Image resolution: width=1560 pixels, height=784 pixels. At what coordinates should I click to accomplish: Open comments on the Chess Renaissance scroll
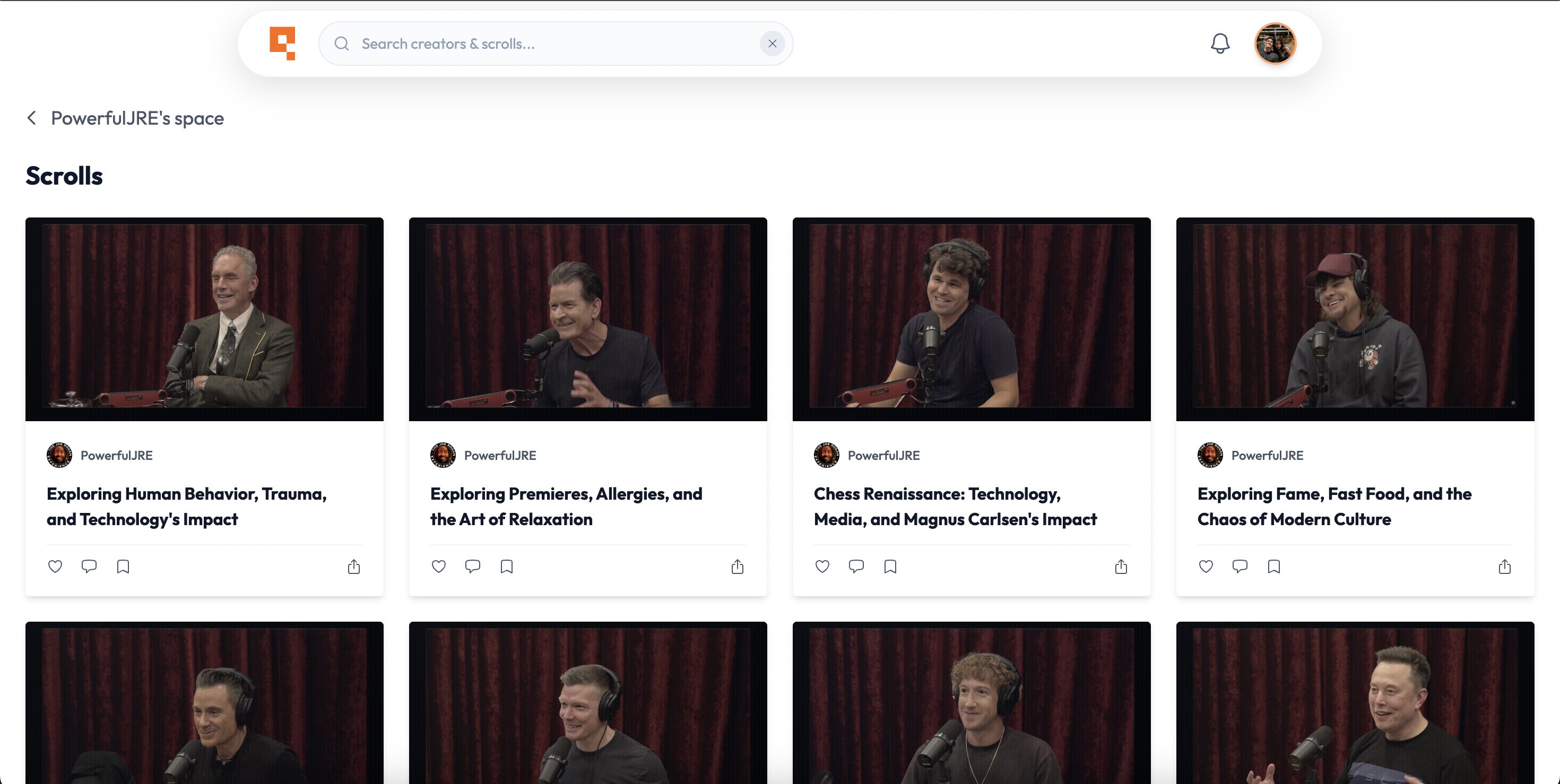(x=856, y=567)
